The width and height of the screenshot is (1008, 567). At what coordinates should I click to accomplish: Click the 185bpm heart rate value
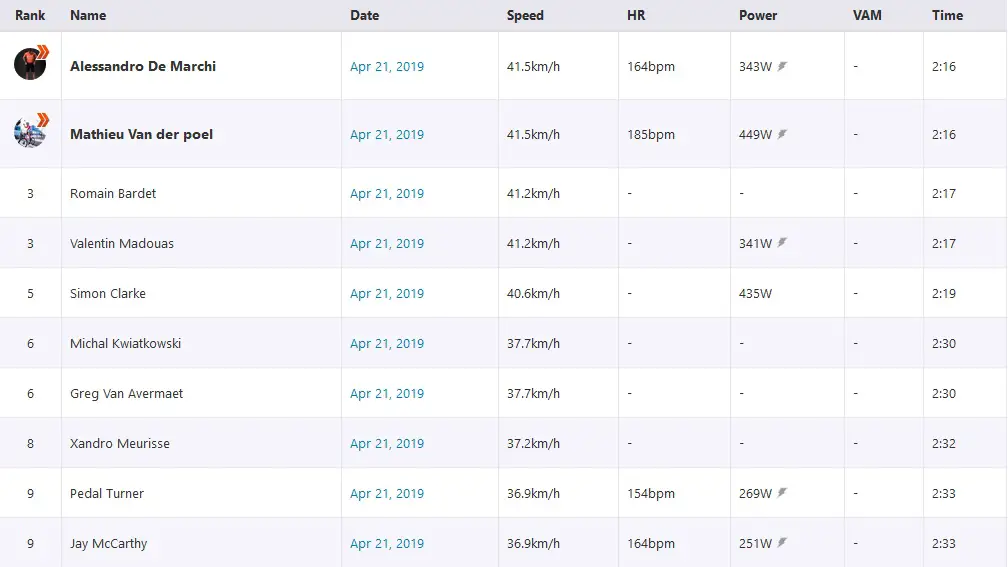coord(651,134)
